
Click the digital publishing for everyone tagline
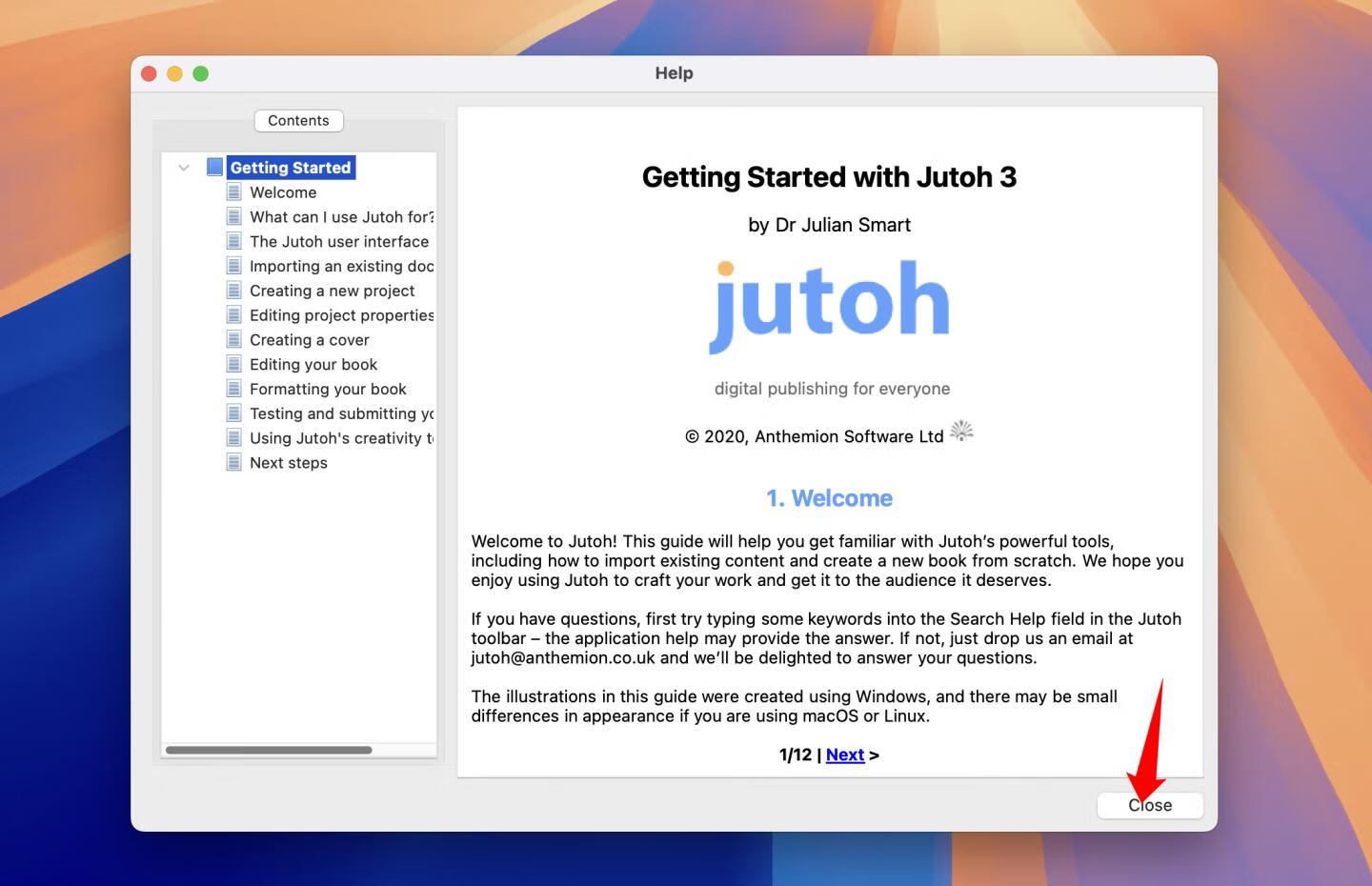(x=832, y=389)
